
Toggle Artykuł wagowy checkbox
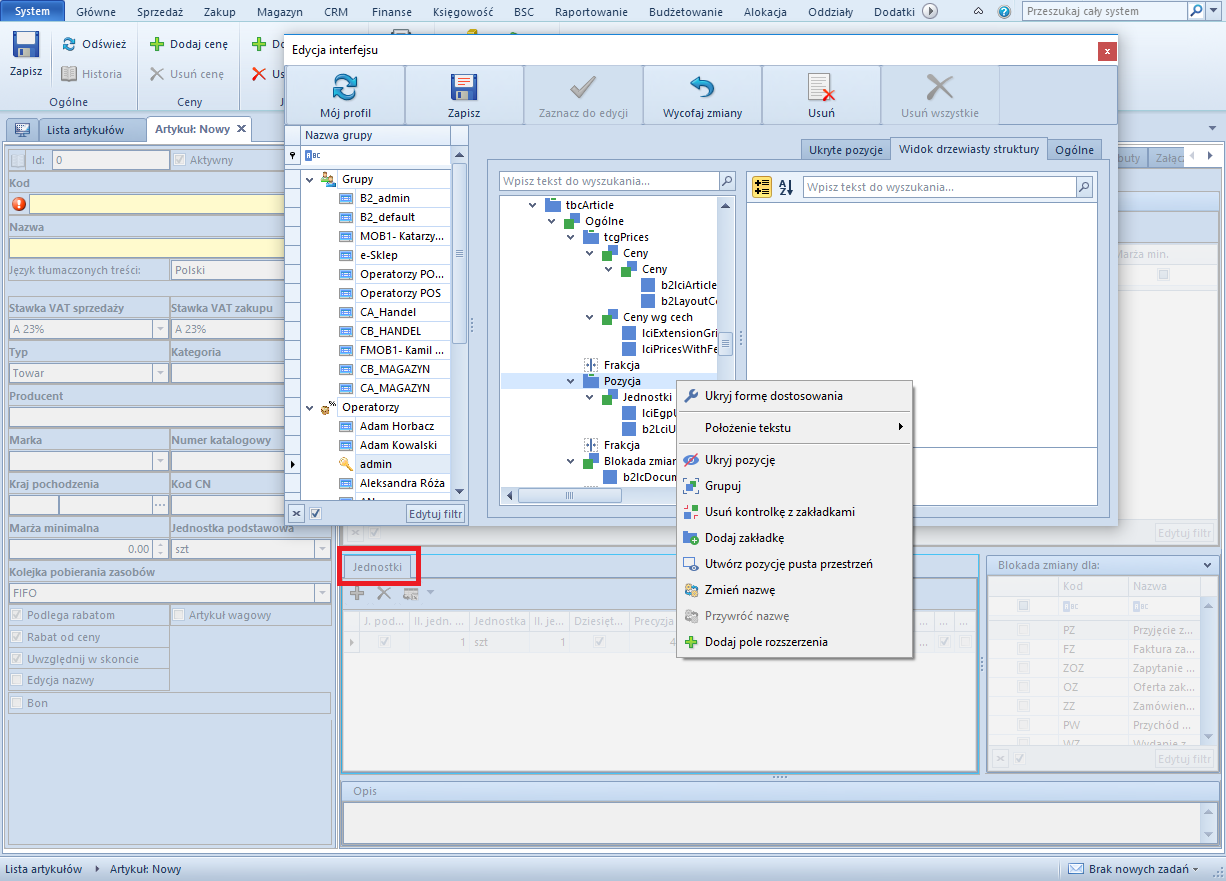click(x=180, y=615)
